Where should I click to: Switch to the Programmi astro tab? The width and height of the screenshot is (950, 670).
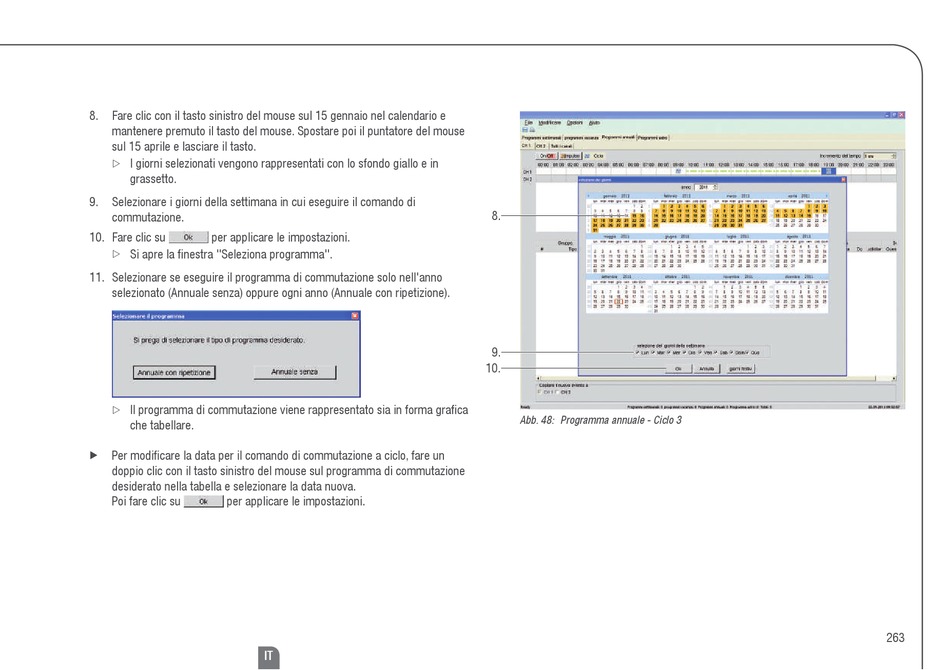pos(653,138)
